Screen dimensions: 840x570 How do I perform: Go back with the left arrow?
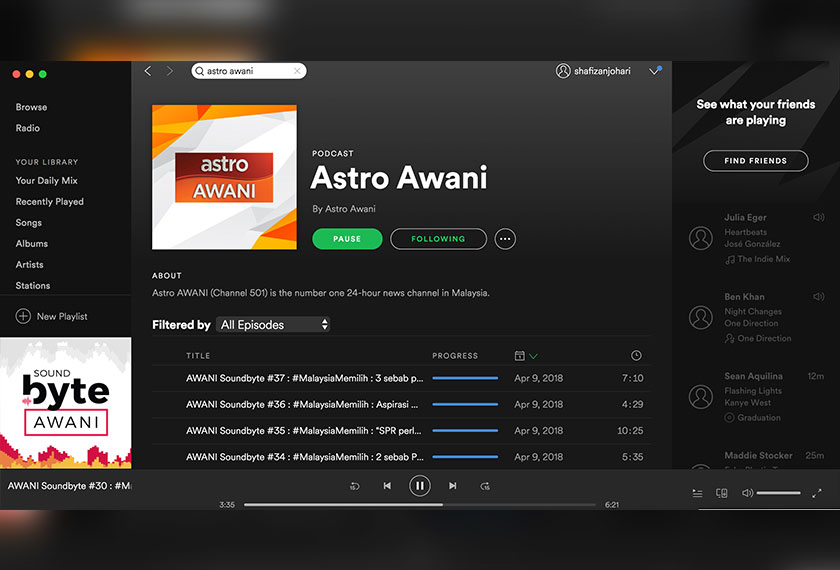[148, 71]
